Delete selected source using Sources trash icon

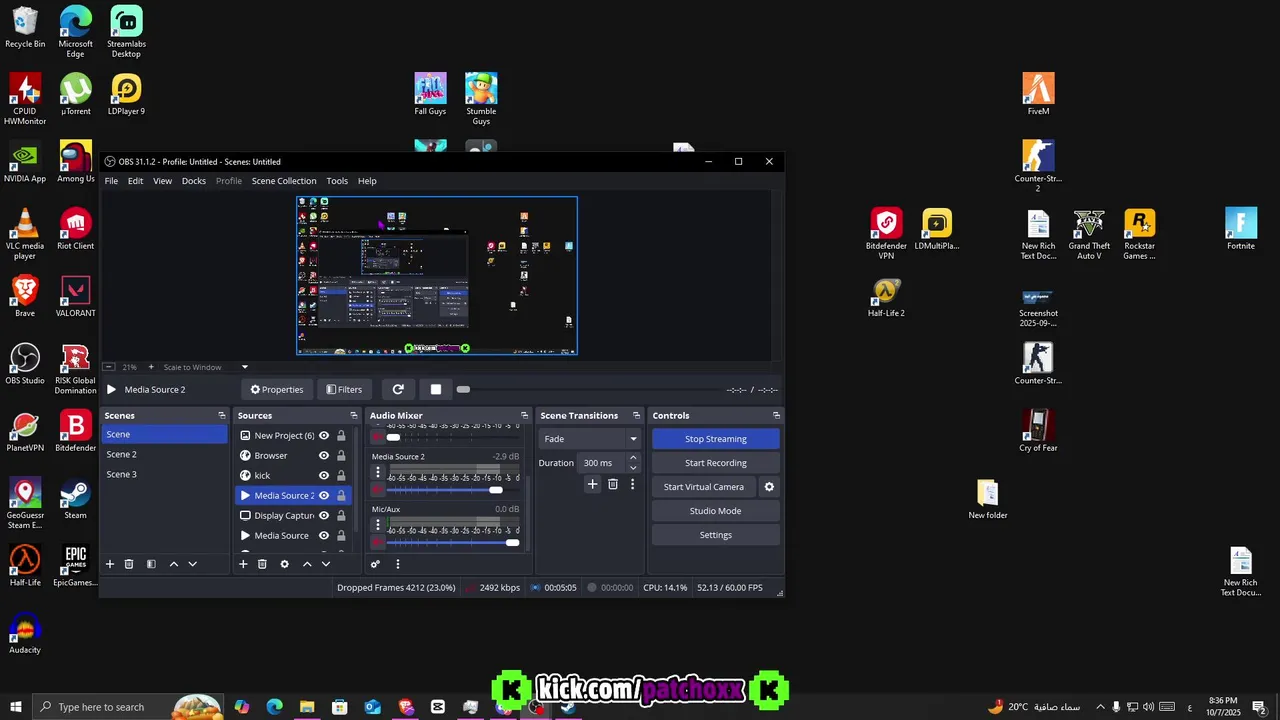[x=262, y=564]
